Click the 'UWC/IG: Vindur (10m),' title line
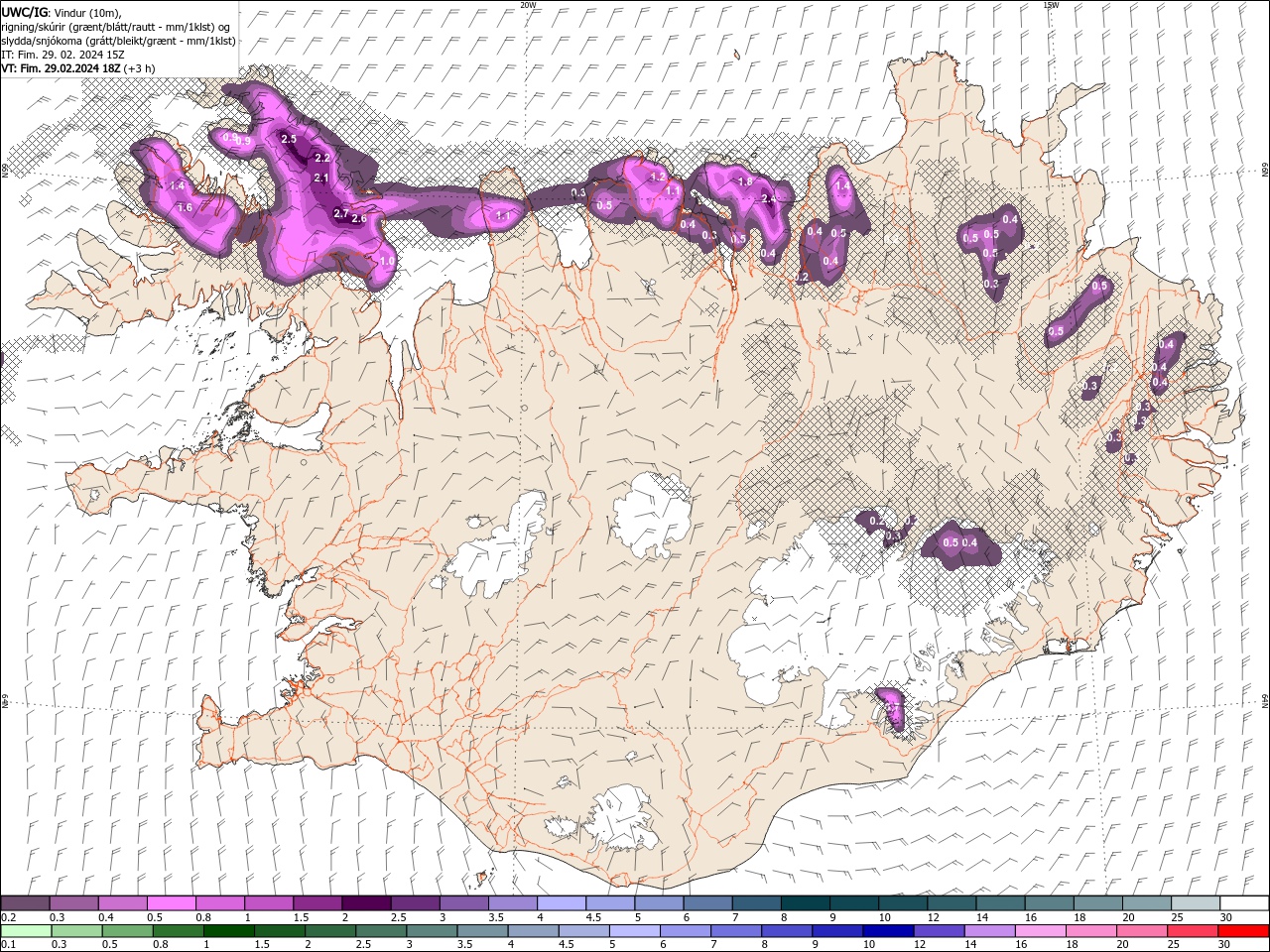The width and height of the screenshot is (1270, 952). pos(61,12)
